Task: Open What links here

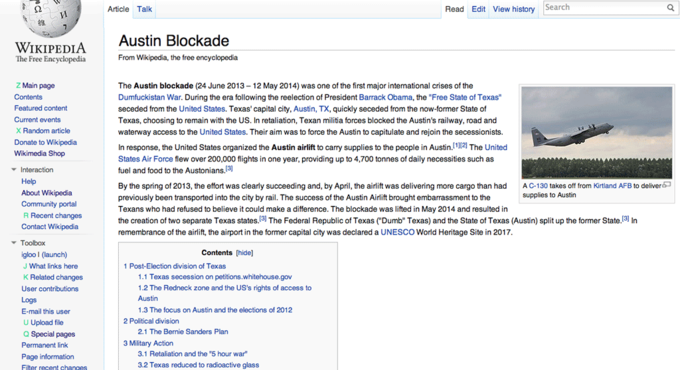Action: point(53,266)
